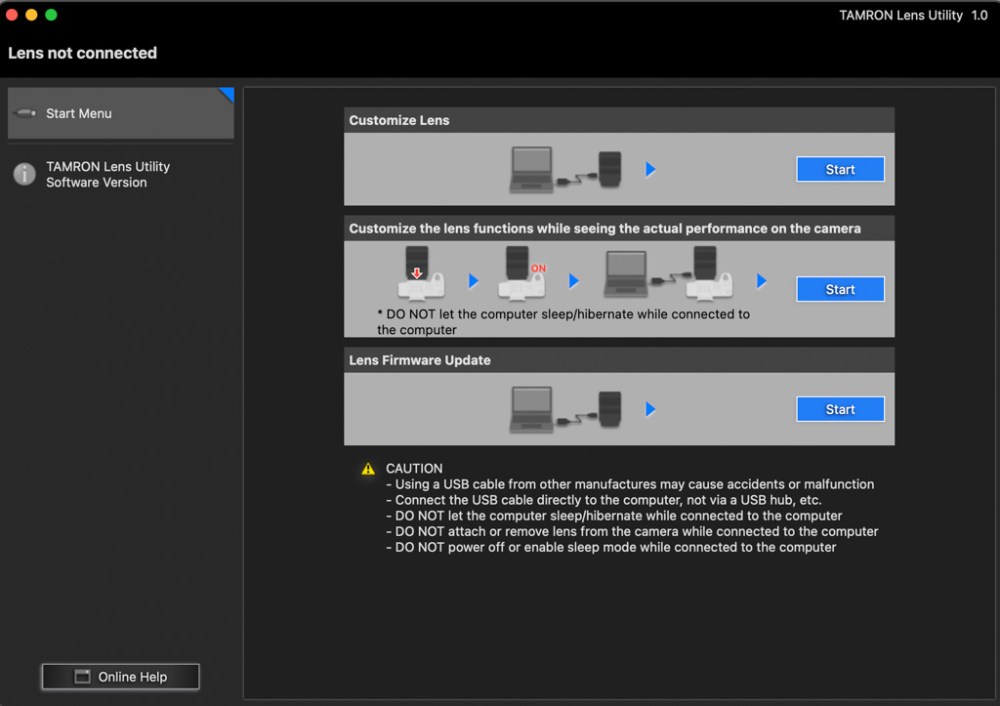Minimize the window with the yellow button
This screenshot has width=1000, height=706.
point(31,15)
